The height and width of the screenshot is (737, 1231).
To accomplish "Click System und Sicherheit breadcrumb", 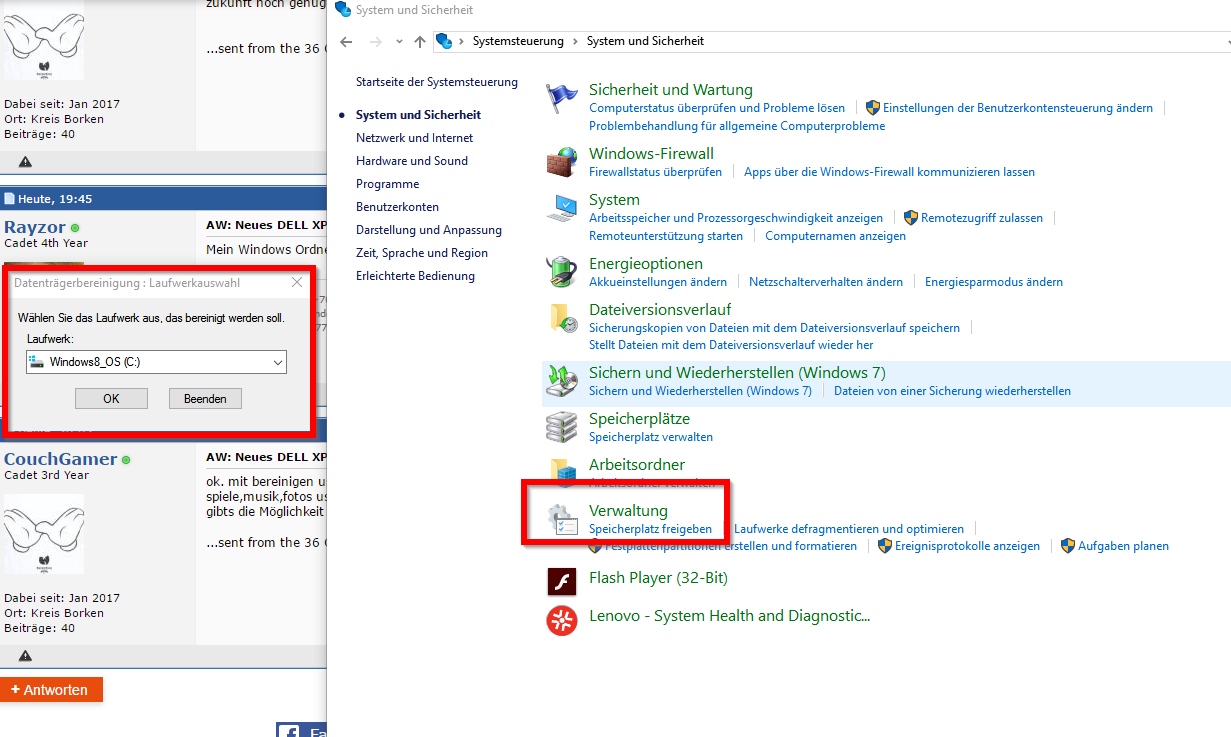I will [645, 41].
